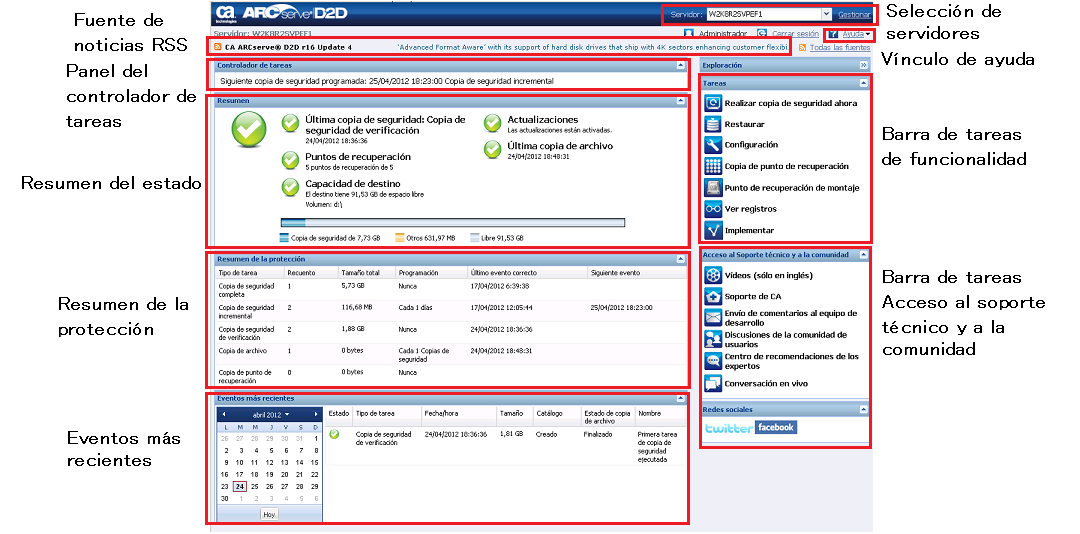1080x534 pixels.
Task: Expand the Ayuda help menu
Action: click(x=850, y=34)
